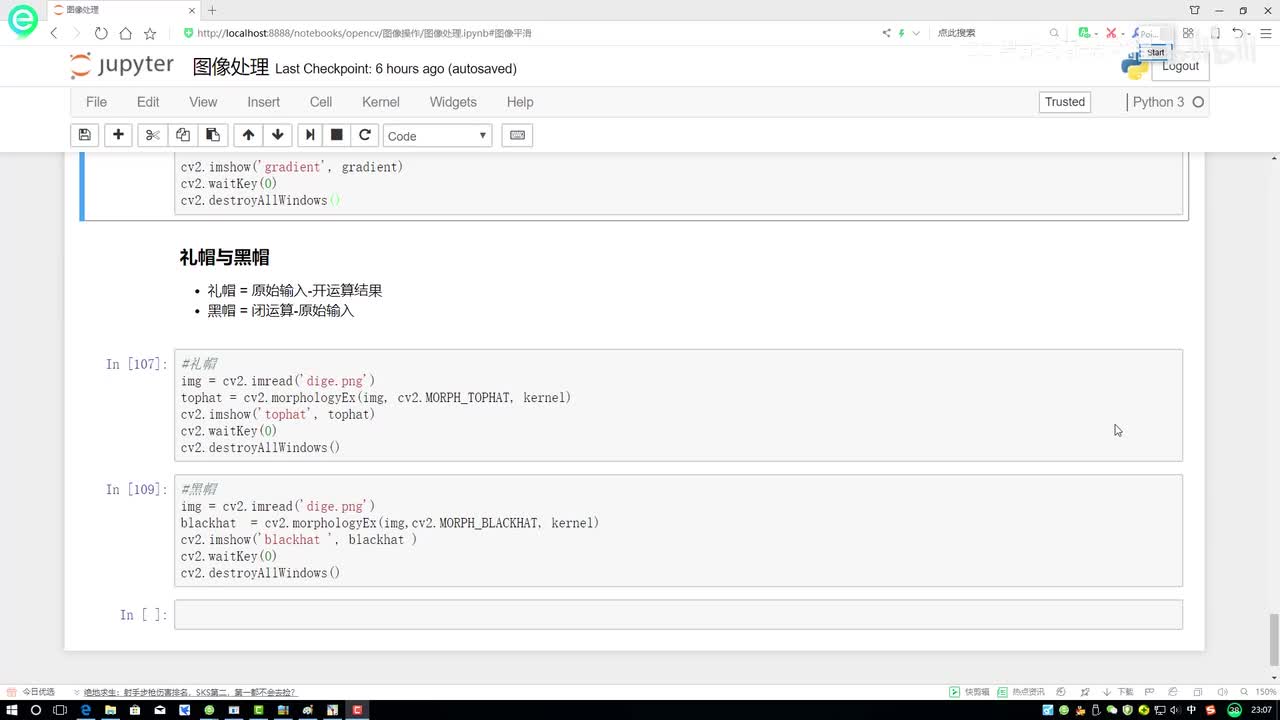Viewport: 1280px width, 720px height.
Task: Open the File menu
Action: tap(96, 102)
